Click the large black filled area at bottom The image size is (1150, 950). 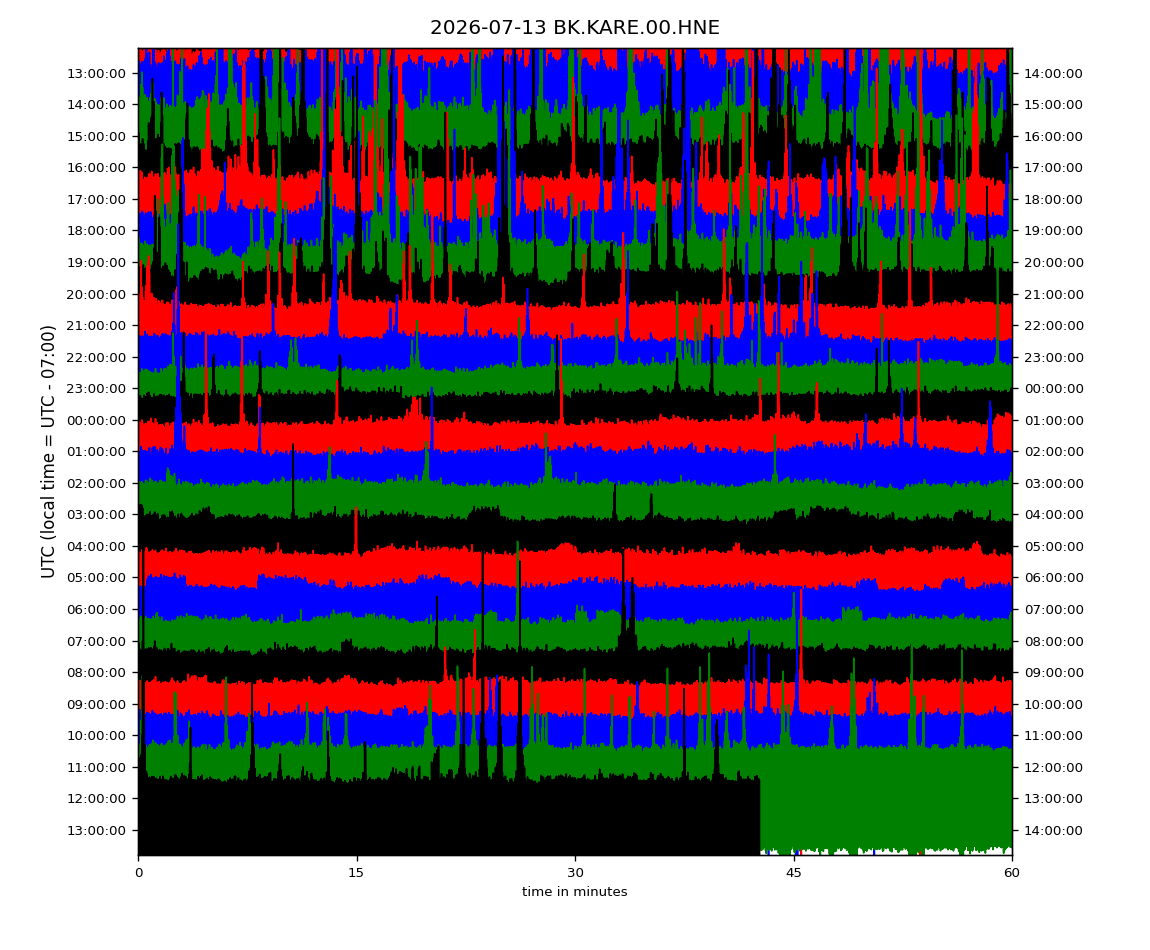click(449, 817)
